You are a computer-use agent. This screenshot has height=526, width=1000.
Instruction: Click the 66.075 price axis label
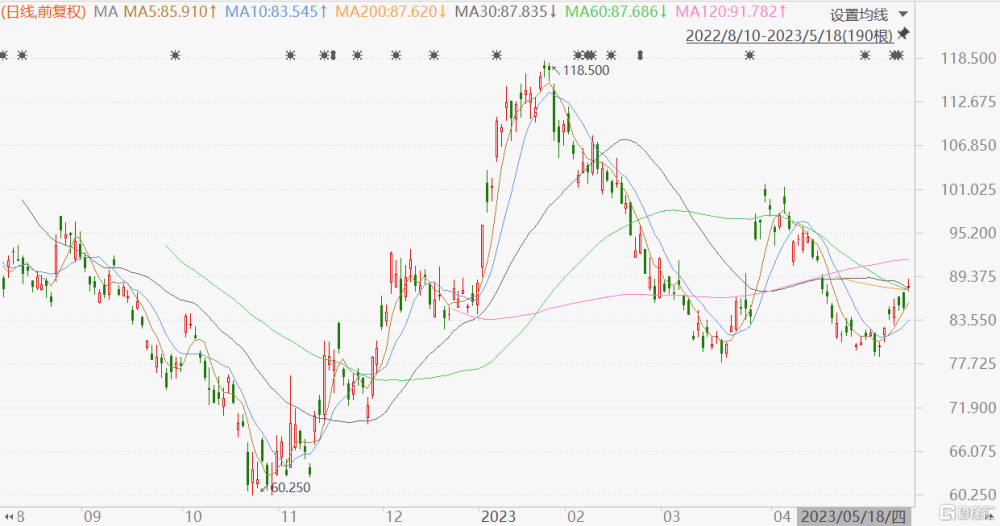(972, 451)
